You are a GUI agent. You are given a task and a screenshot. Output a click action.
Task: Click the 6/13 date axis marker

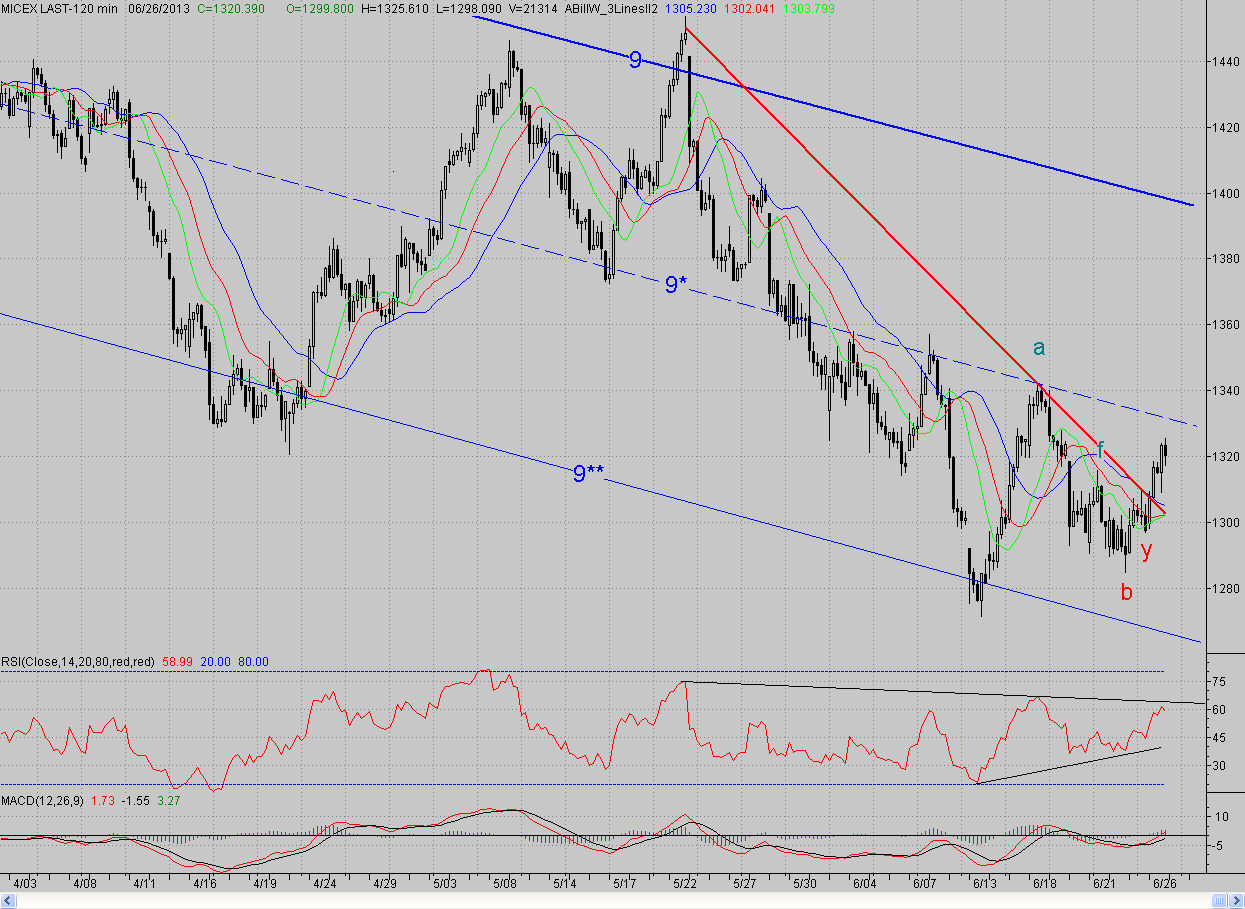984,884
